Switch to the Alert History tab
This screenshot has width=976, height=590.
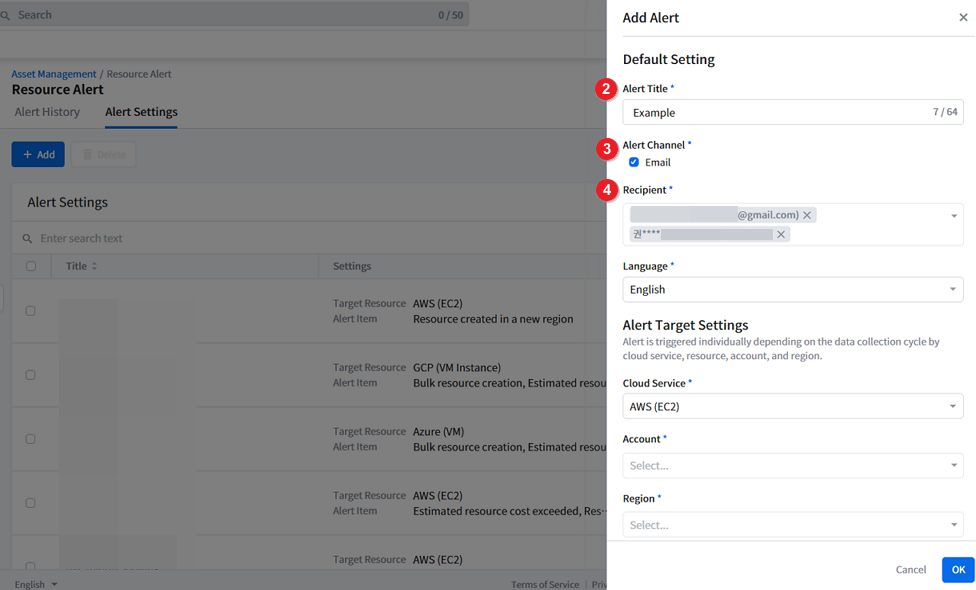(x=47, y=112)
